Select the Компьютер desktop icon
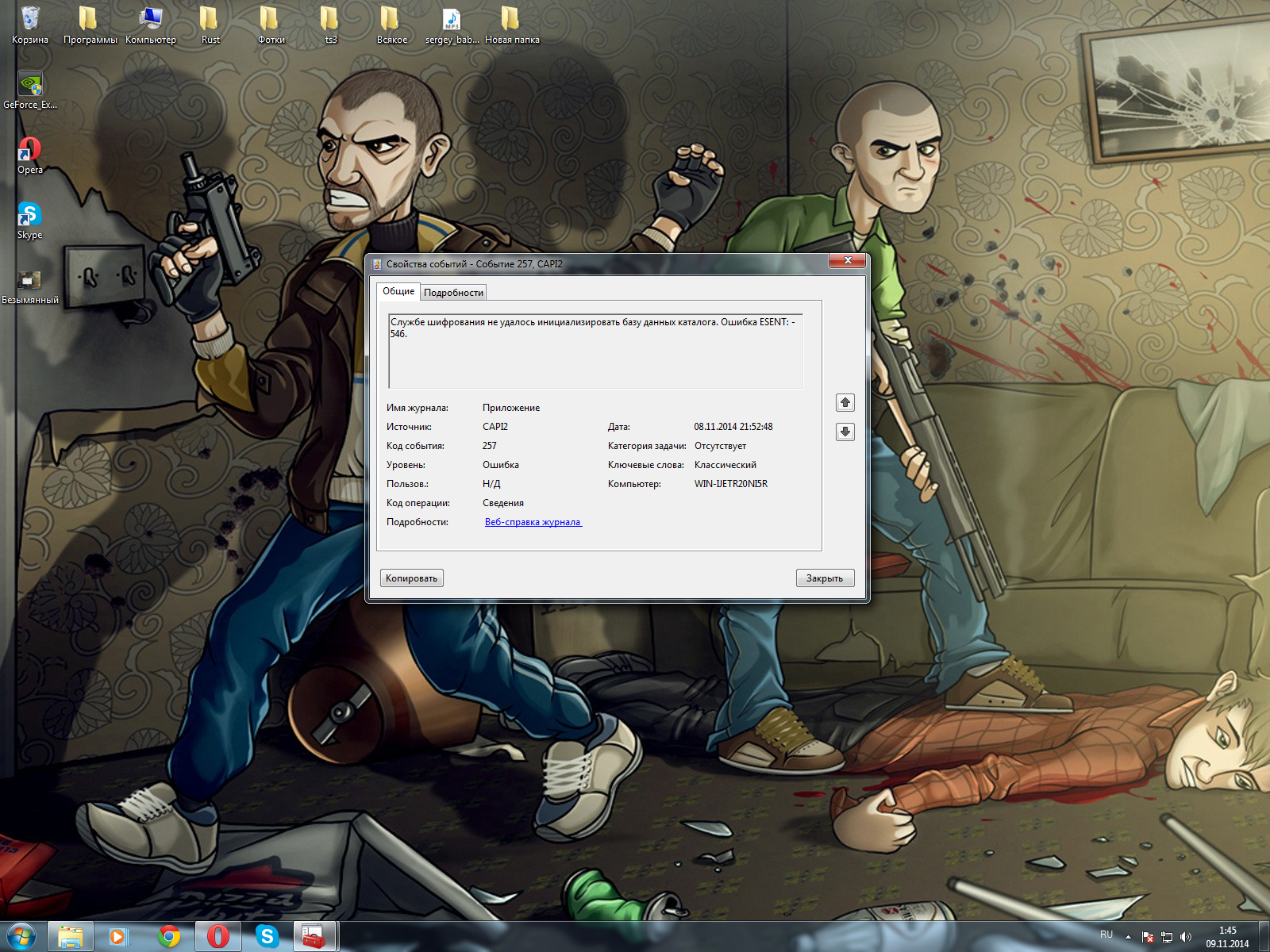 point(151,25)
